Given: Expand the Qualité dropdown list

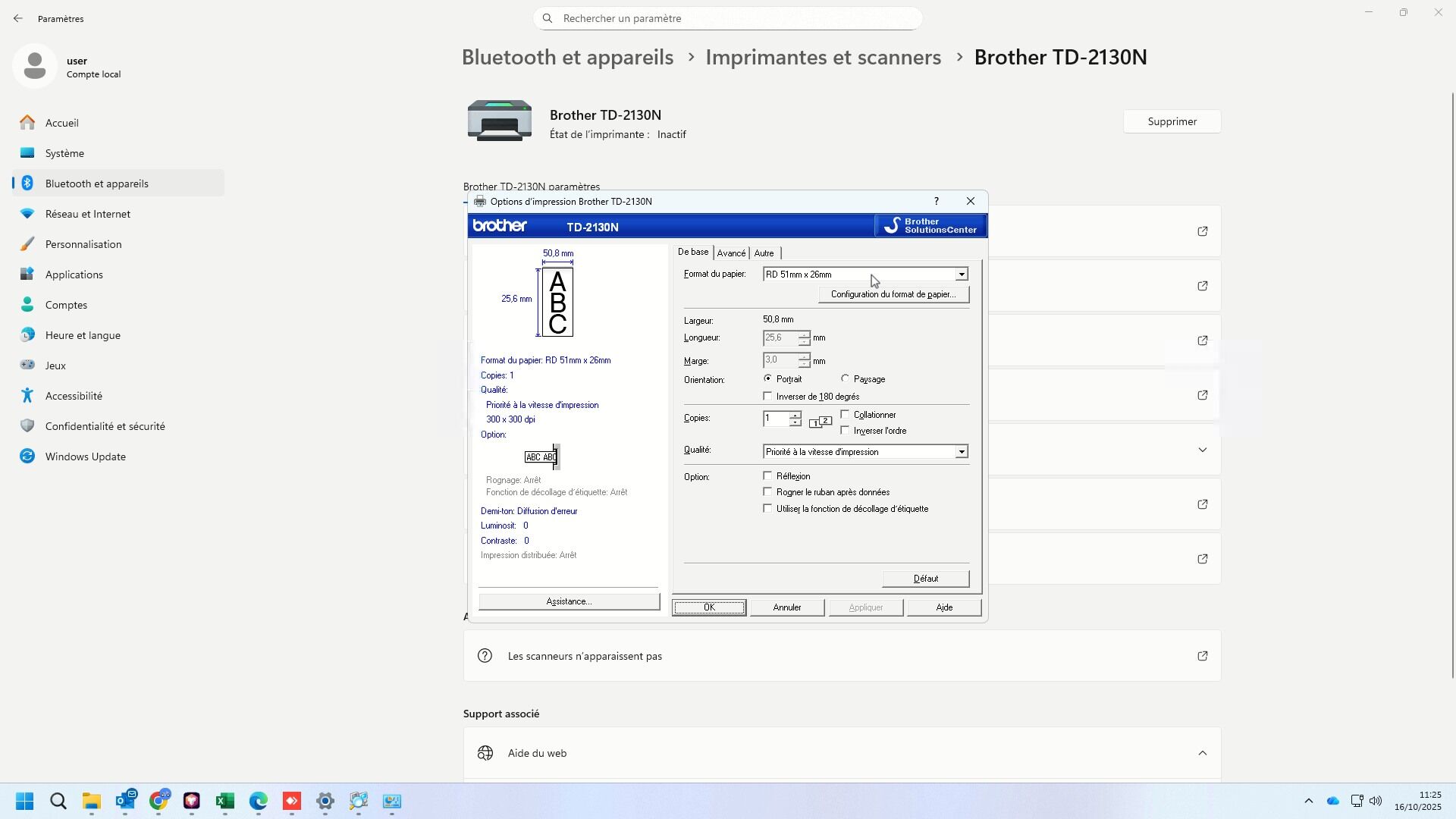Looking at the screenshot, I should [961, 452].
